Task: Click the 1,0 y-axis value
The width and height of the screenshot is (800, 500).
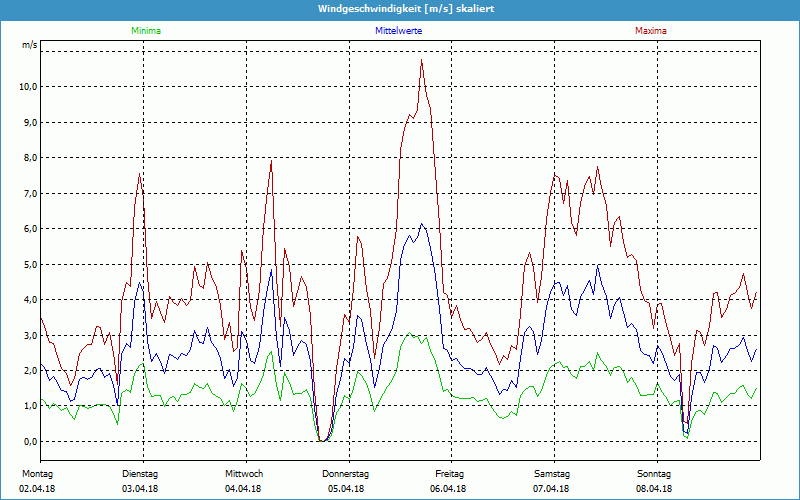Action: (x=31, y=406)
